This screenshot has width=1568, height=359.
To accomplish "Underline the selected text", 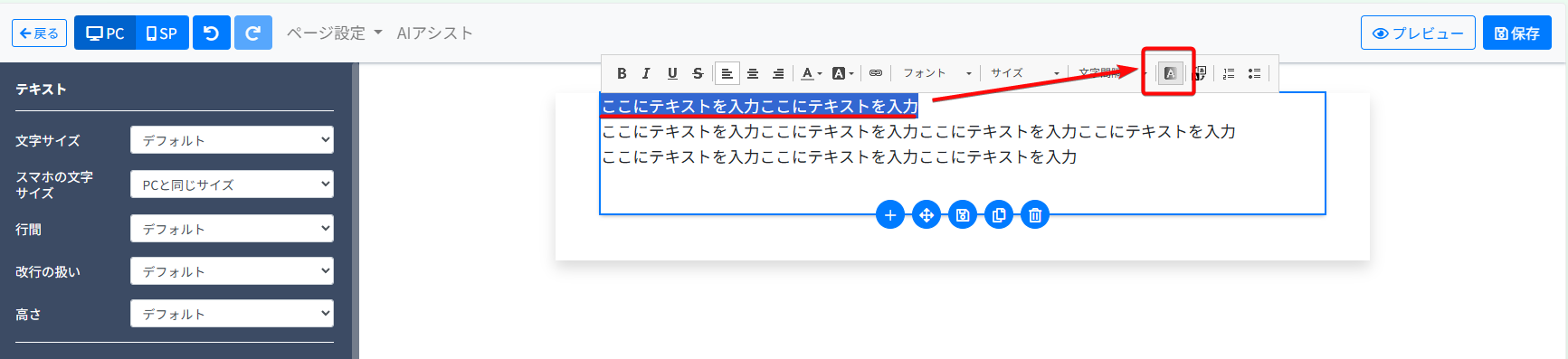I will point(671,73).
